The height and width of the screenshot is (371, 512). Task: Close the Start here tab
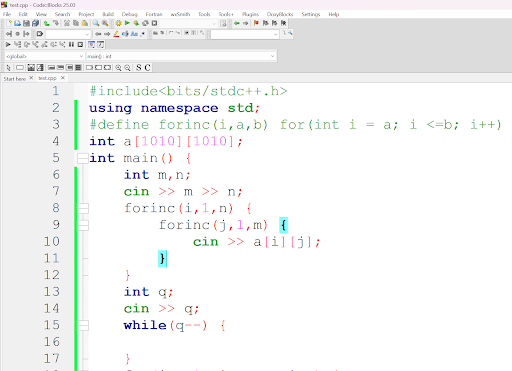[31, 78]
